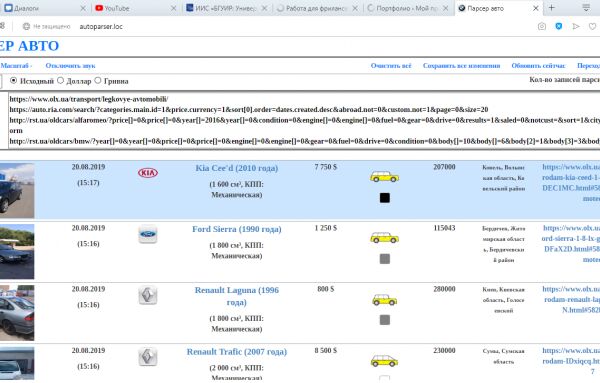The width and height of the screenshot is (600, 383).
Task: Open a new browser tab
Action: click(x=551, y=8)
